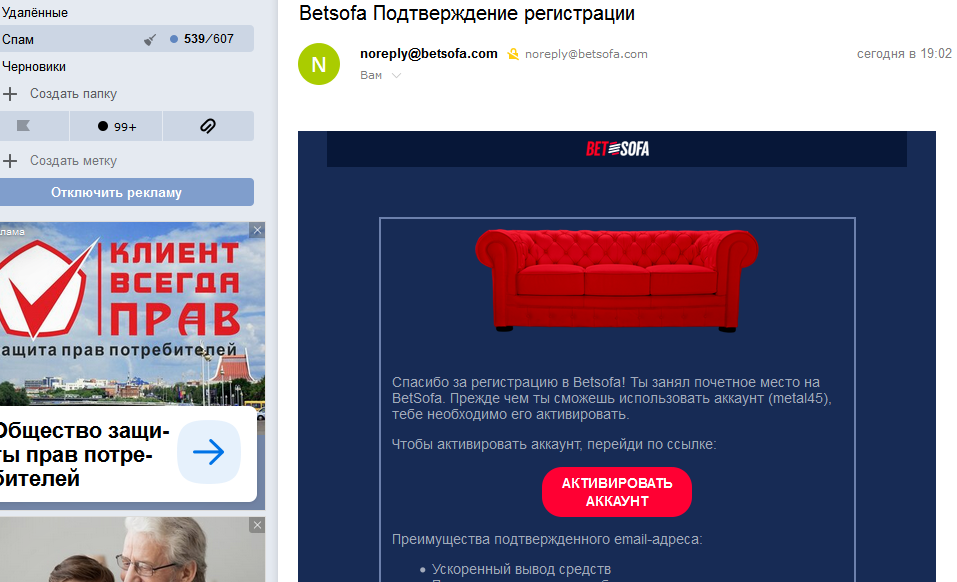
Task: Click the Активировать аккаунт button
Action: 616,492
